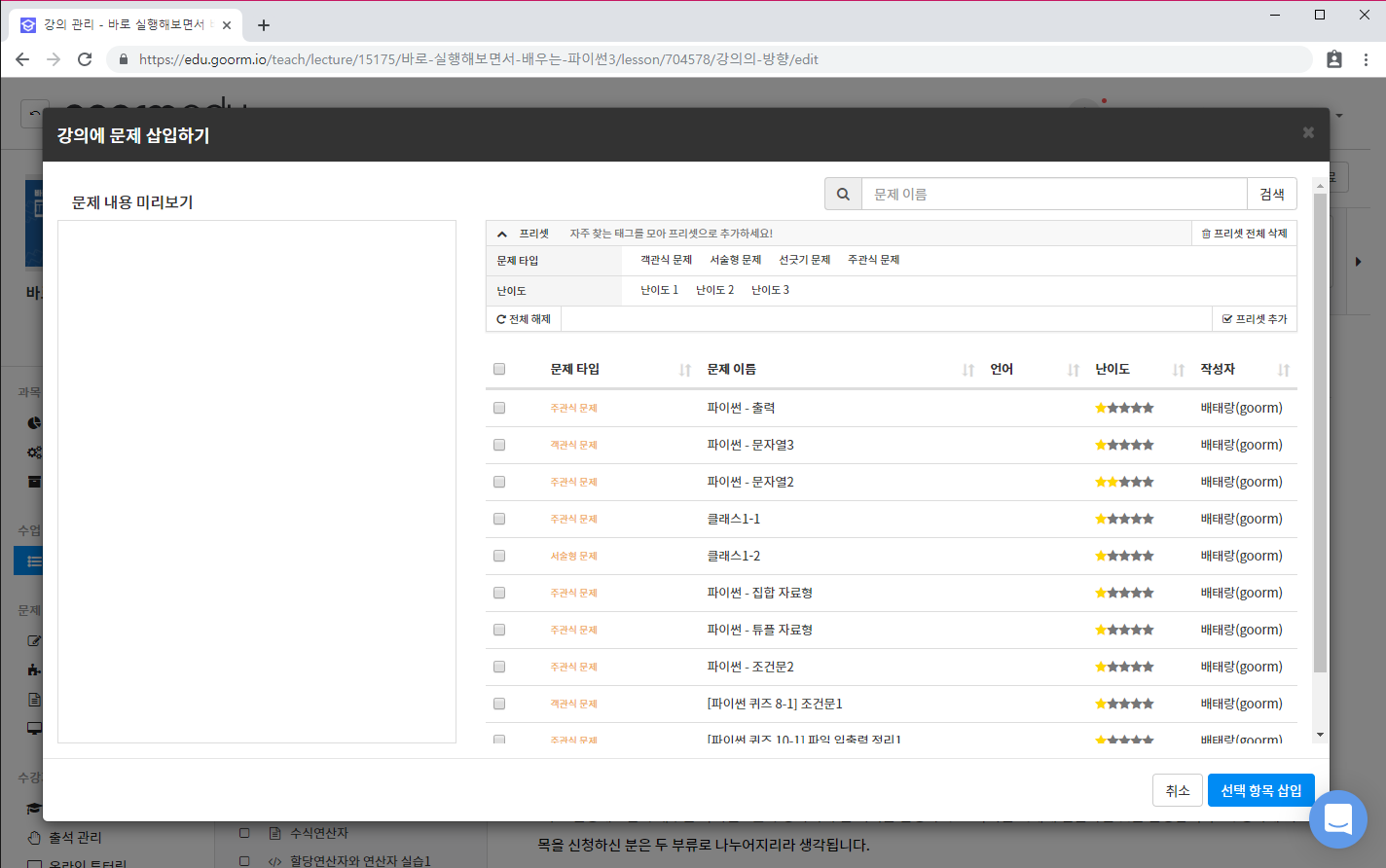This screenshot has width=1386, height=868.
Task: Click the 취소 button
Action: [1177, 790]
